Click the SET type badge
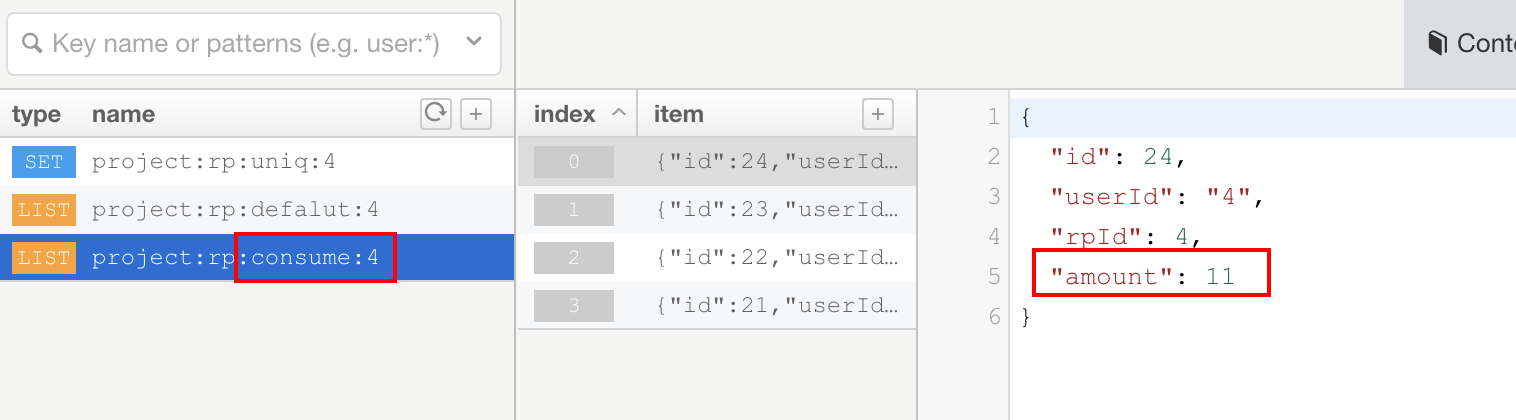 click(x=42, y=162)
